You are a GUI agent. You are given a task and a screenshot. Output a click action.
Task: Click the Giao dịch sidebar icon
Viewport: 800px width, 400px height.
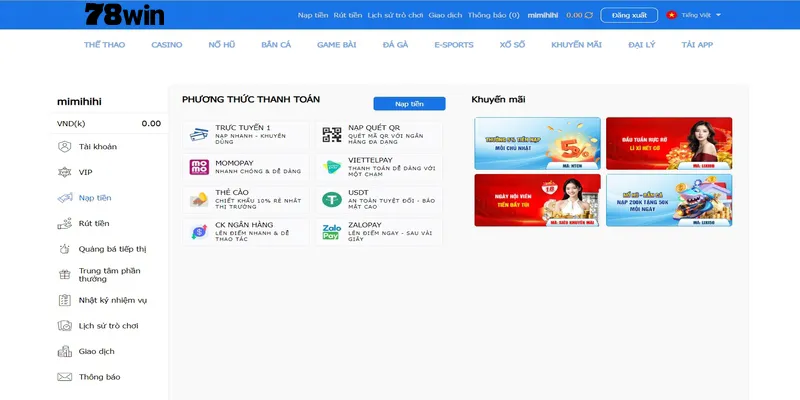64,352
